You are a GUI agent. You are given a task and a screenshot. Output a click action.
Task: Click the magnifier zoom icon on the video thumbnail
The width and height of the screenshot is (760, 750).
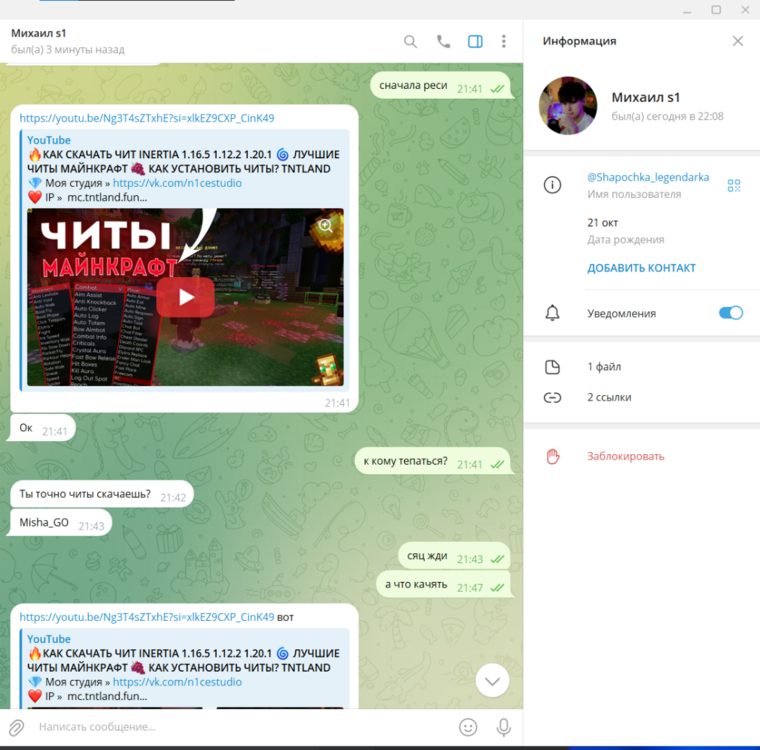point(325,226)
